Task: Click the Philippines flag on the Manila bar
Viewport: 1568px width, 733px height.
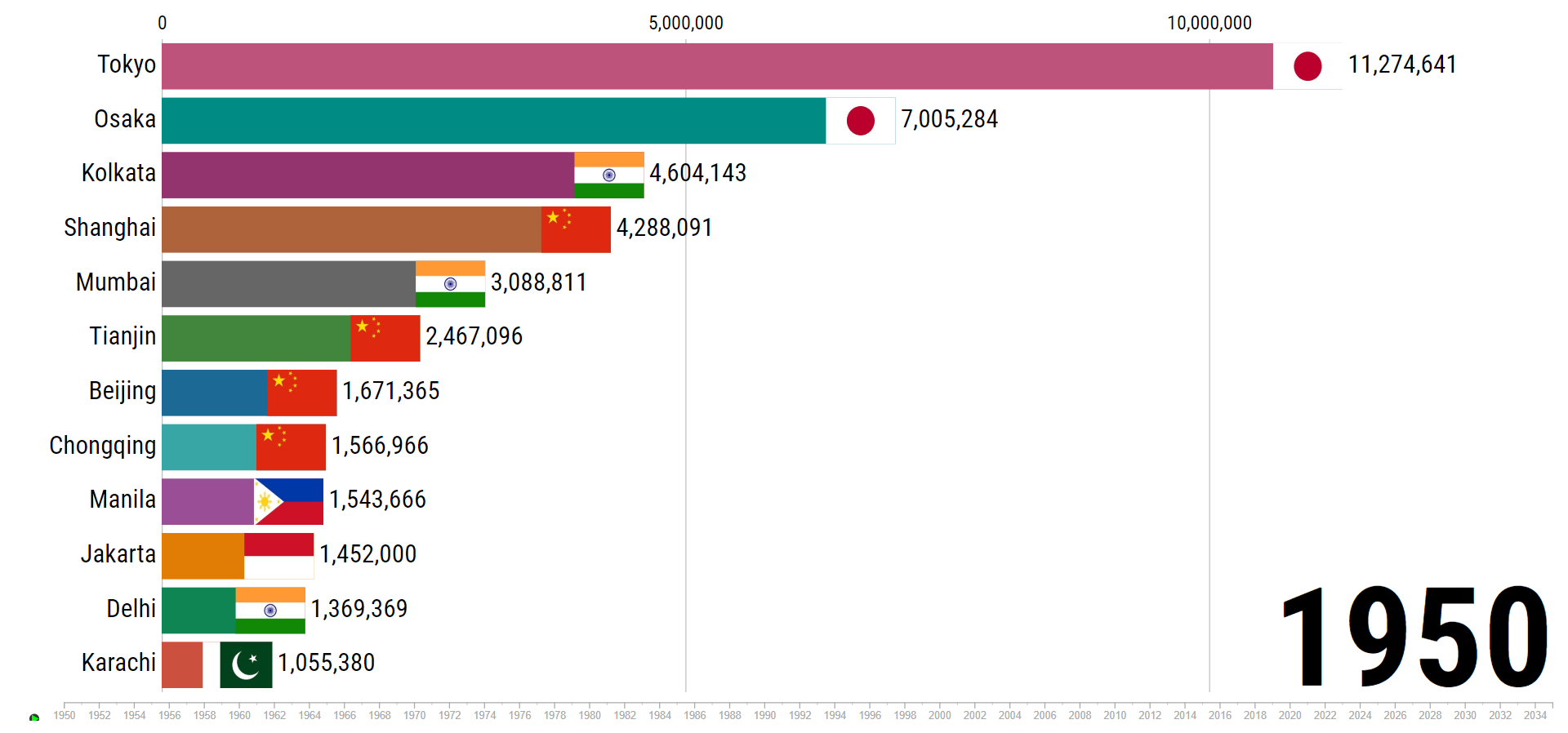Action: click(x=288, y=501)
